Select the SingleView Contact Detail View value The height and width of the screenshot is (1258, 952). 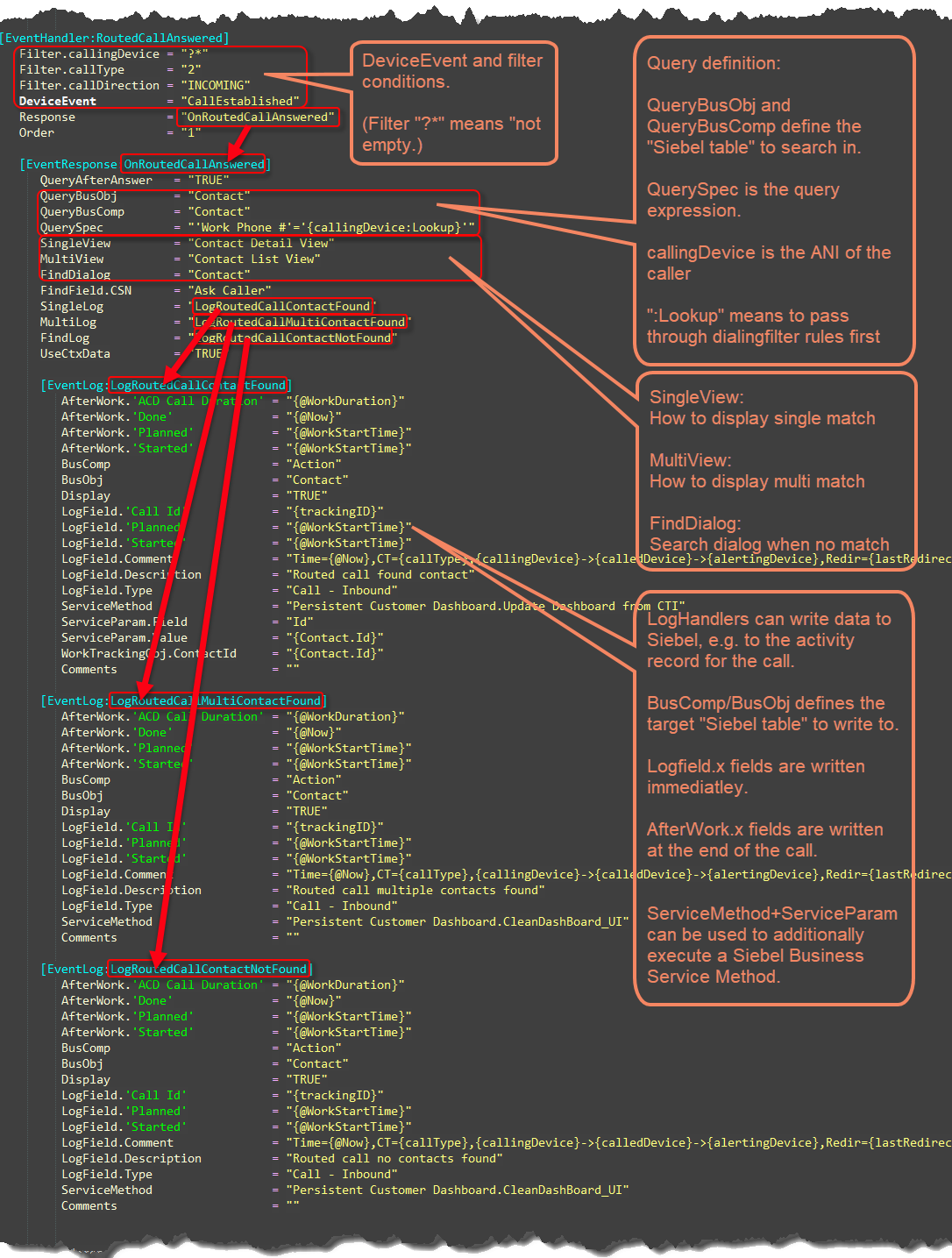[x=263, y=243]
